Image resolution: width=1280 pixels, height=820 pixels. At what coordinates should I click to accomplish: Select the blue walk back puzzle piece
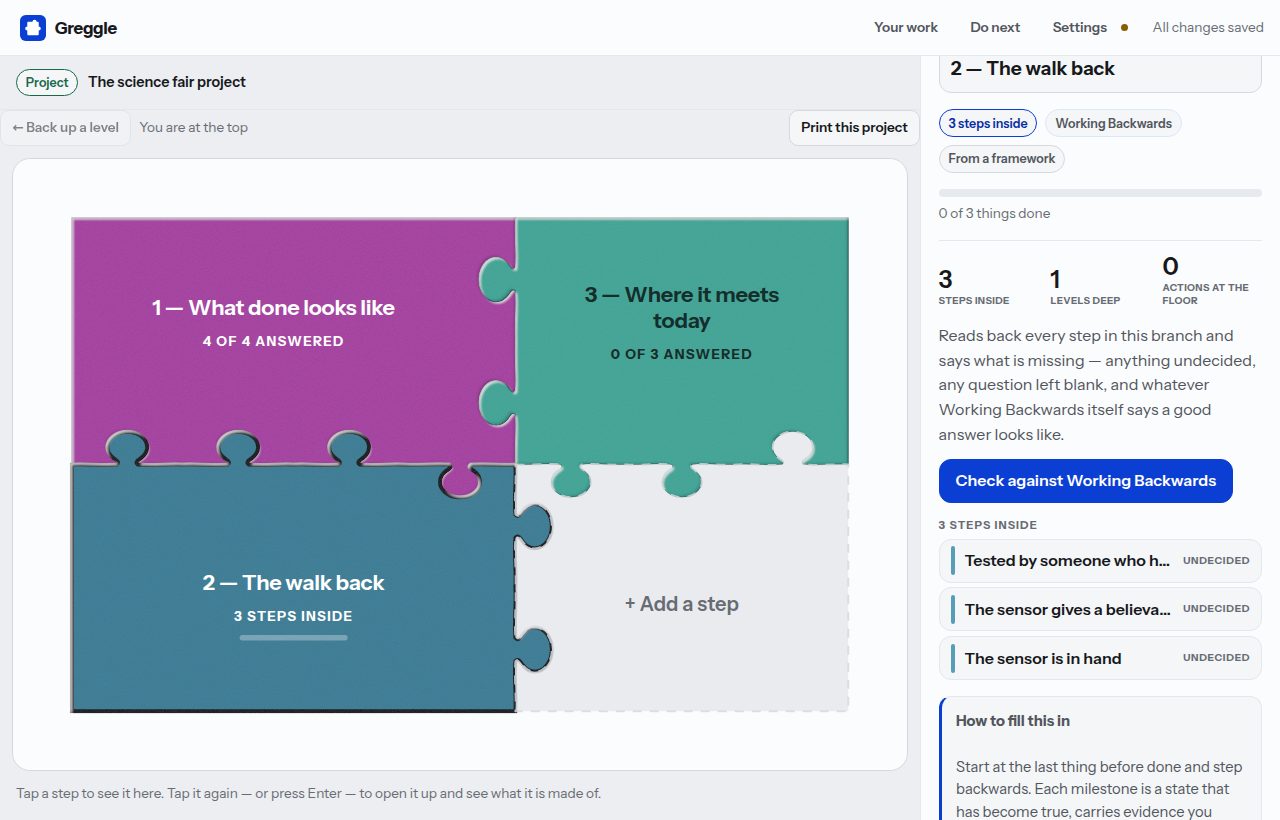[x=293, y=590]
